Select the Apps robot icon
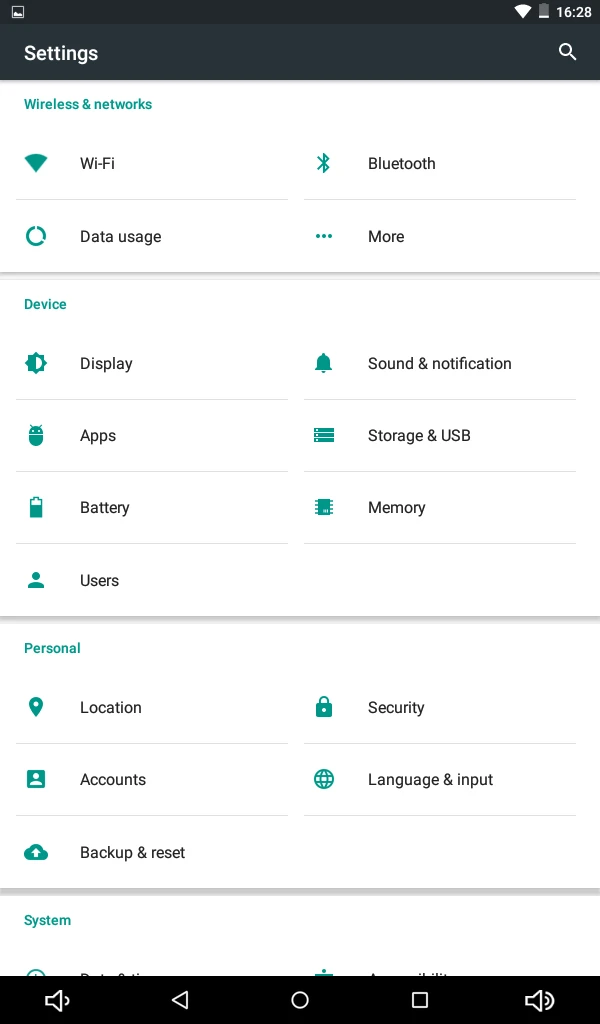This screenshot has height=1024, width=600. 36,435
